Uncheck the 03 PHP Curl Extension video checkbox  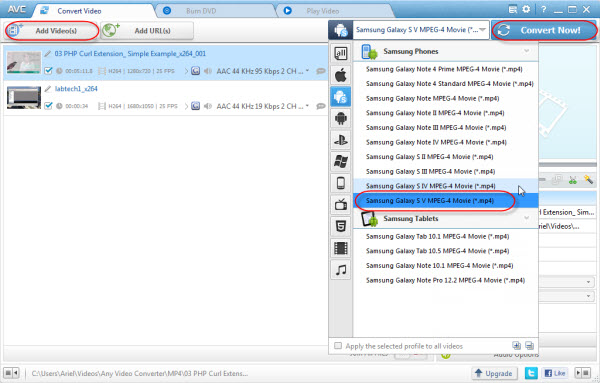(48, 71)
